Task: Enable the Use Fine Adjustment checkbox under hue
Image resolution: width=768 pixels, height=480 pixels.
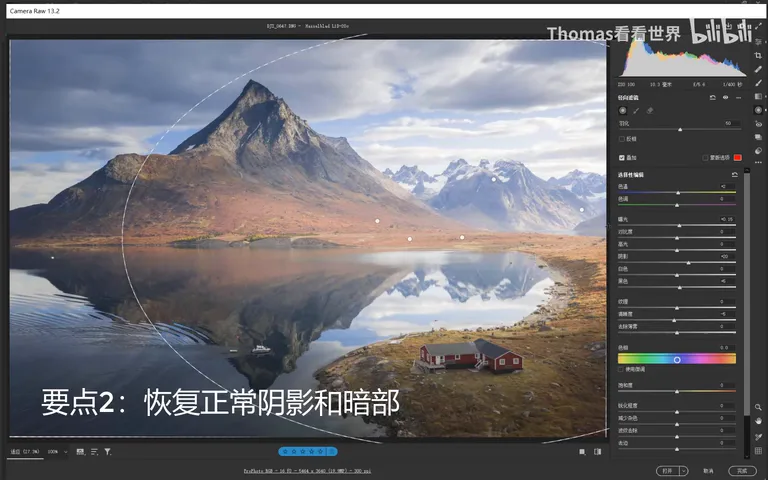Action: pyautogui.click(x=622, y=369)
